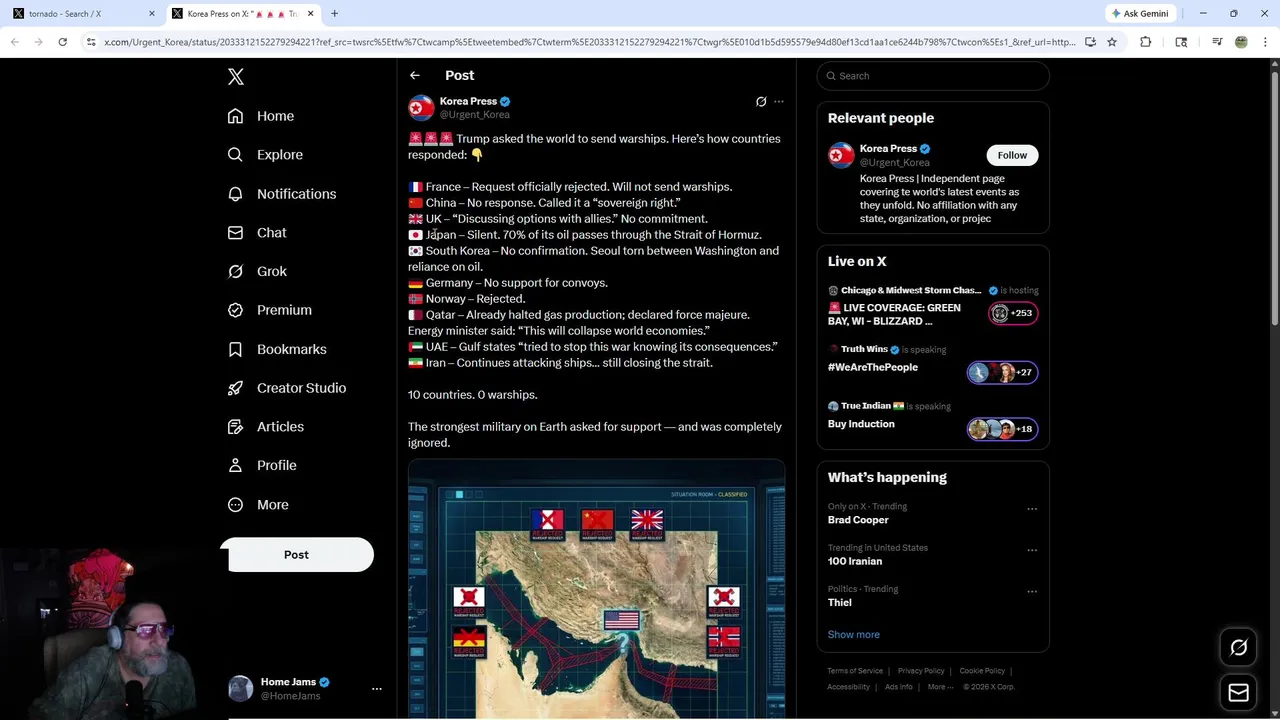This screenshot has width=1280, height=720.
Task: Click the X logo in the sidebar
Action: (236, 77)
